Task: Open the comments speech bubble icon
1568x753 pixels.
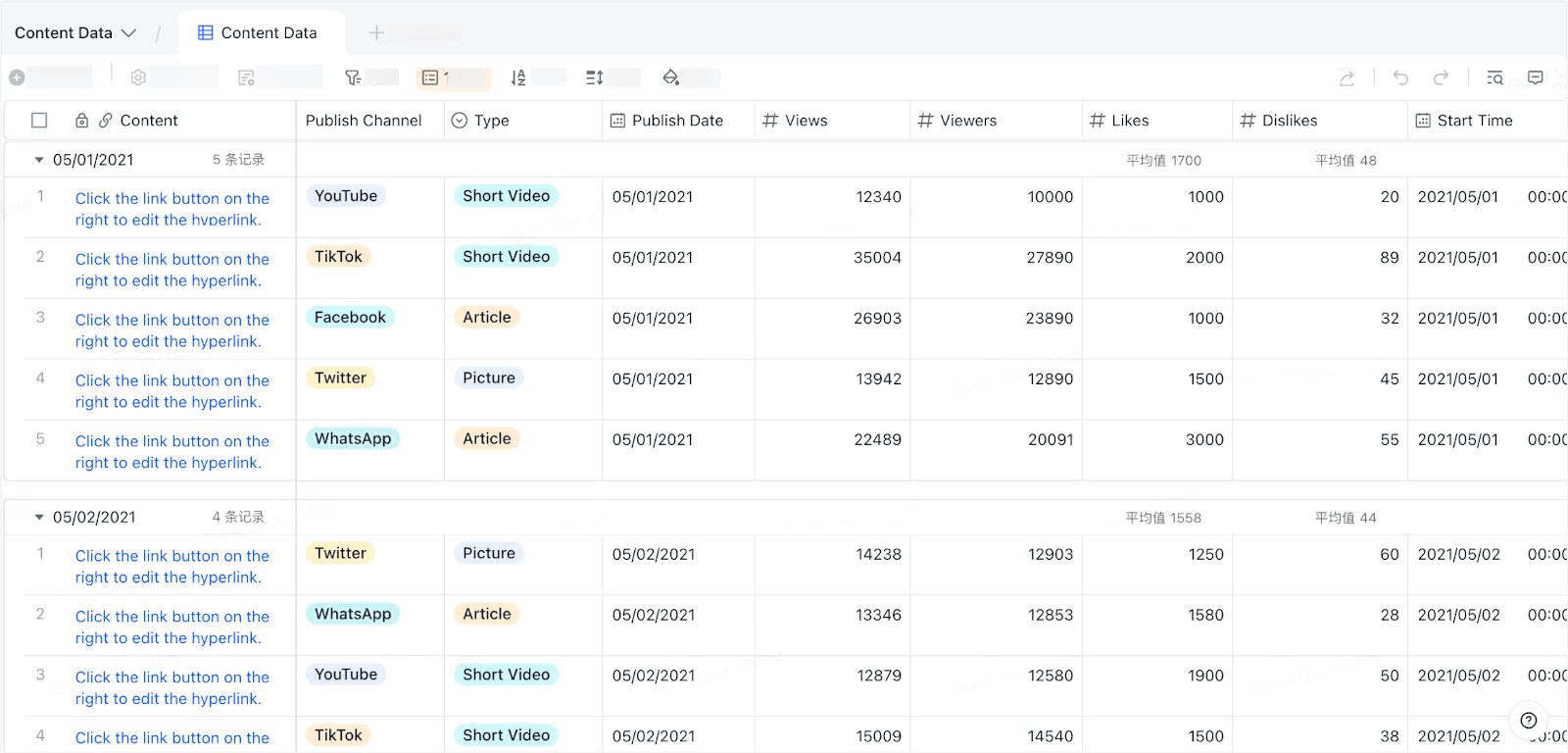Action: (1536, 77)
